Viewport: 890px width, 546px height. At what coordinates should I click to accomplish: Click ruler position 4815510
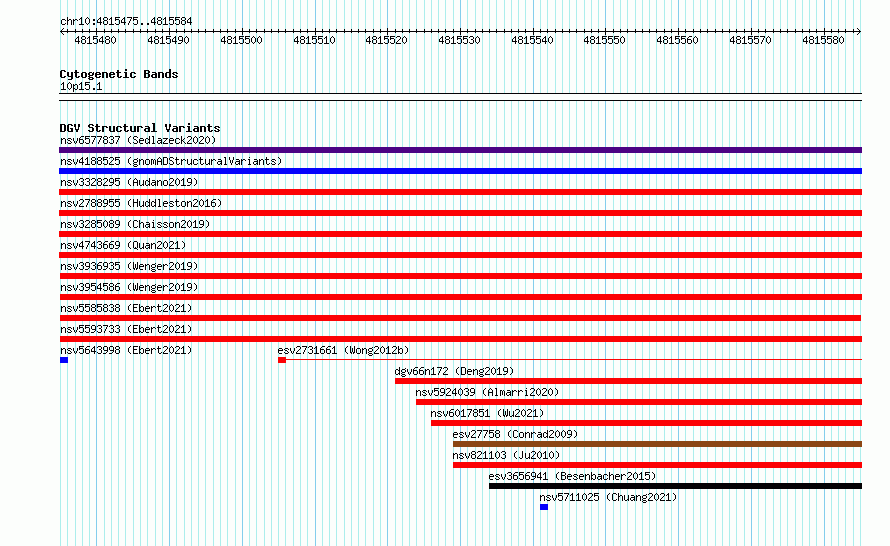pos(314,40)
